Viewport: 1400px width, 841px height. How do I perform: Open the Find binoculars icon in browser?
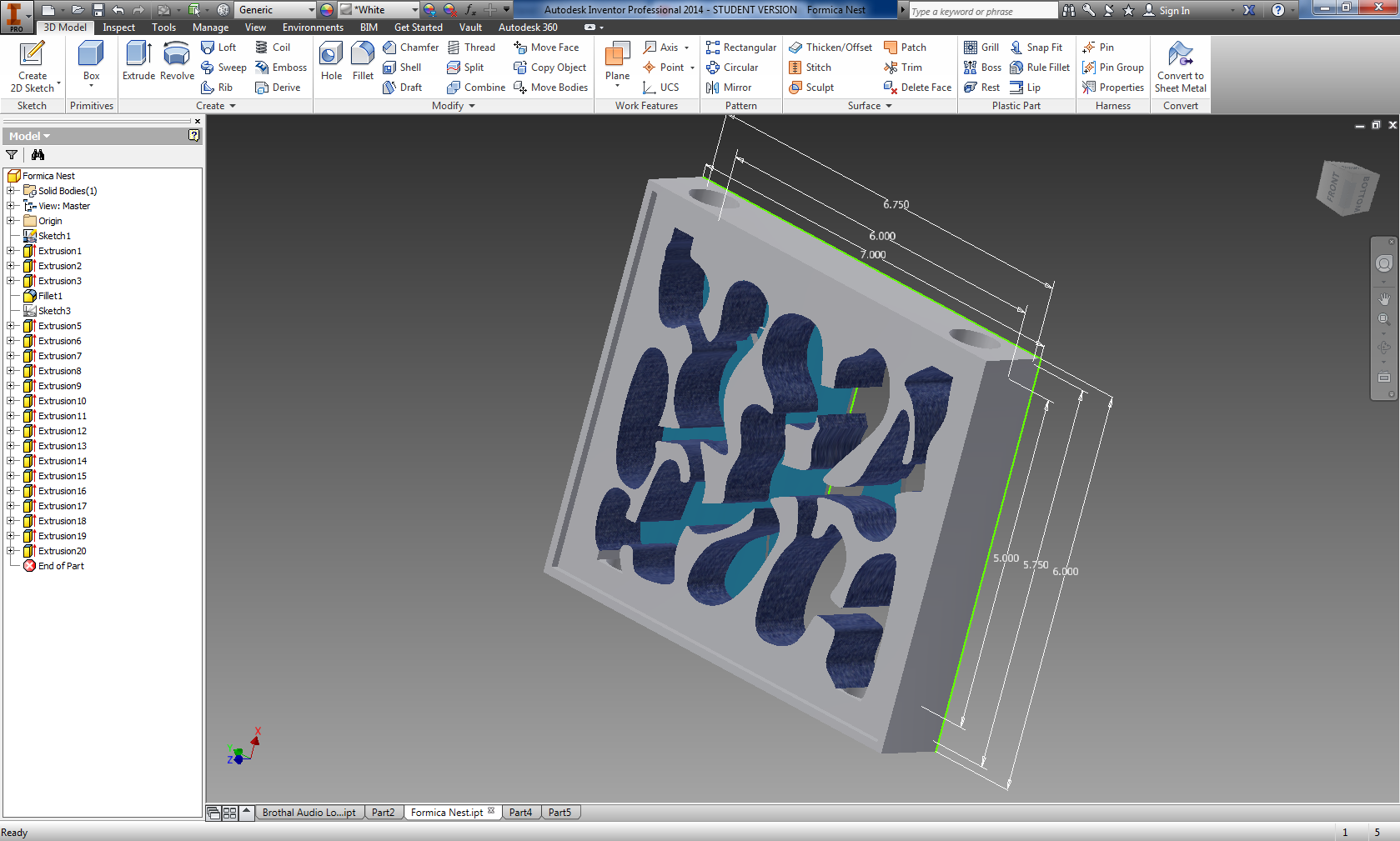click(x=38, y=155)
